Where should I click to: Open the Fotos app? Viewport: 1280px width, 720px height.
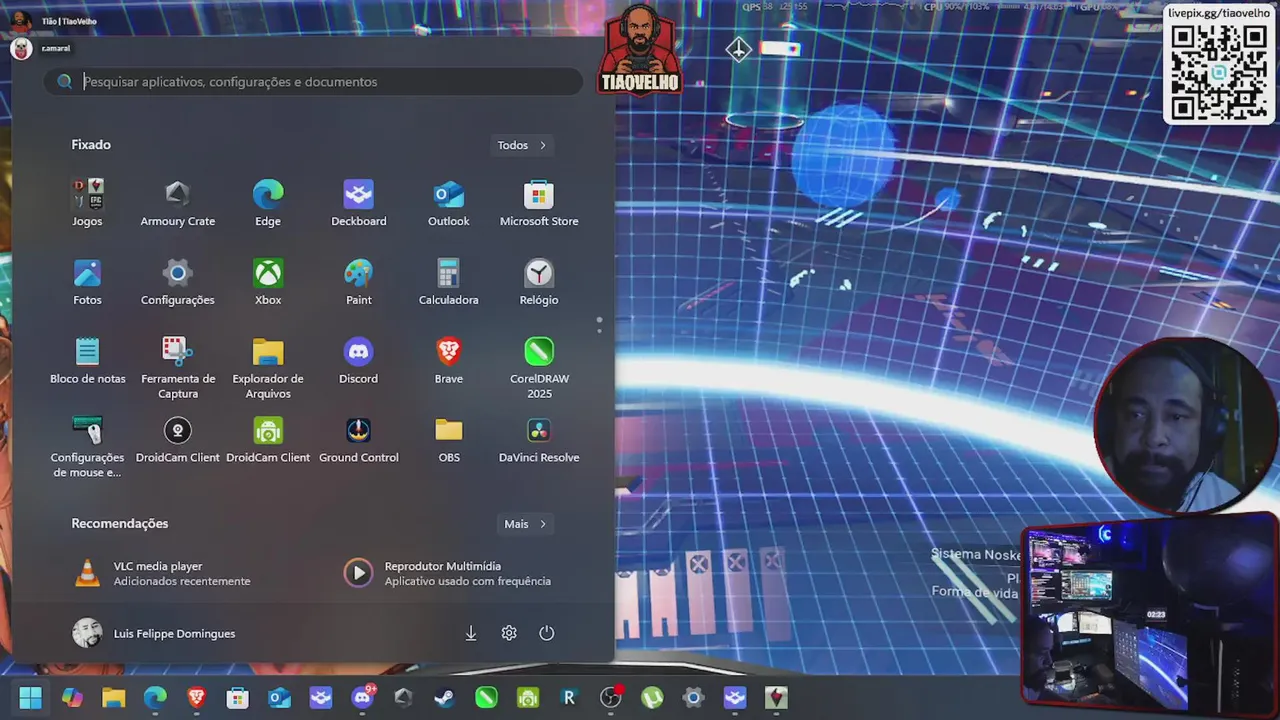pyautogui.click(x=87, y=282)
